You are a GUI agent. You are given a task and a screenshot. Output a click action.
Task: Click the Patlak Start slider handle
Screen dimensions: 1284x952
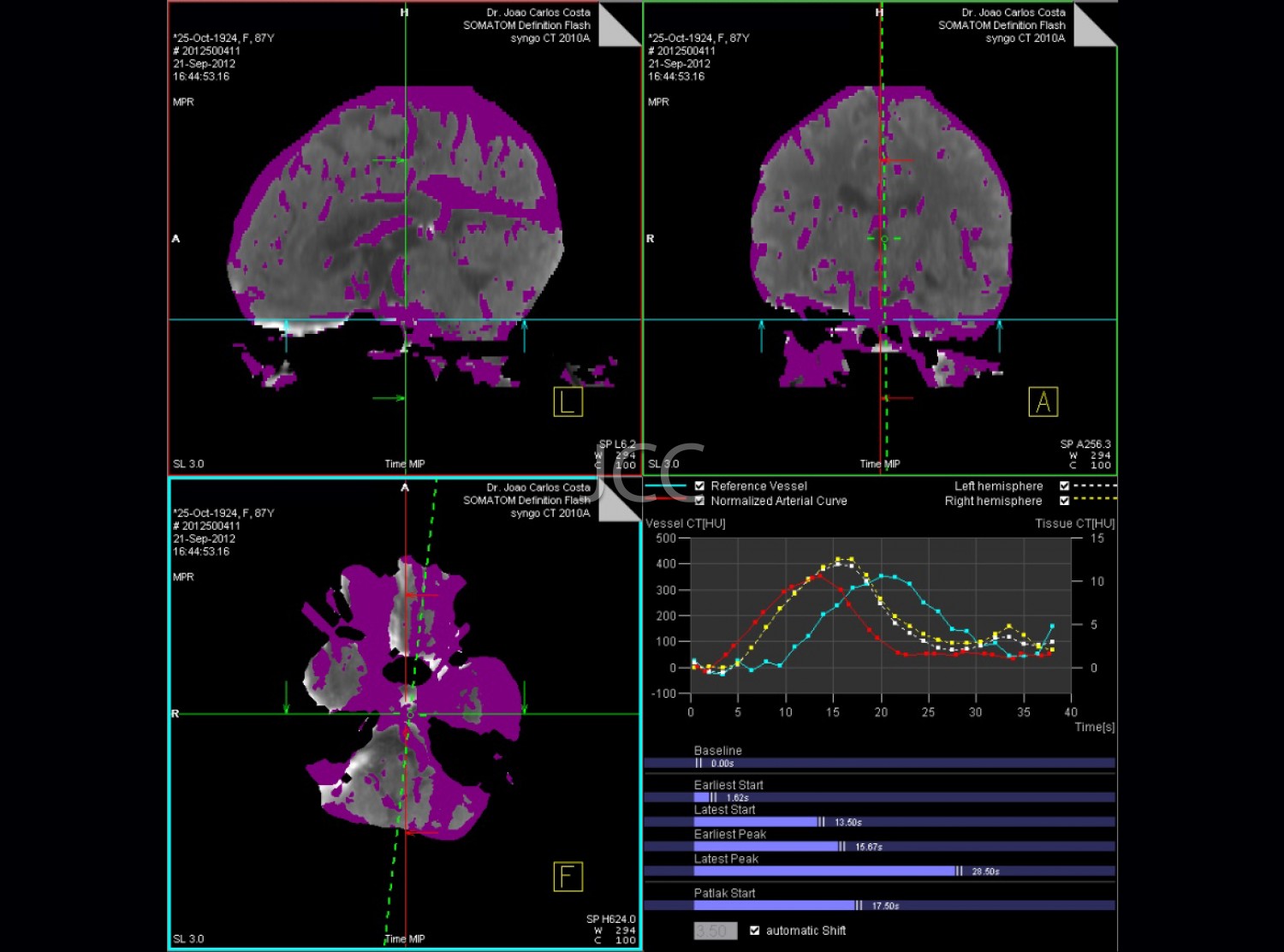[859, 905]
